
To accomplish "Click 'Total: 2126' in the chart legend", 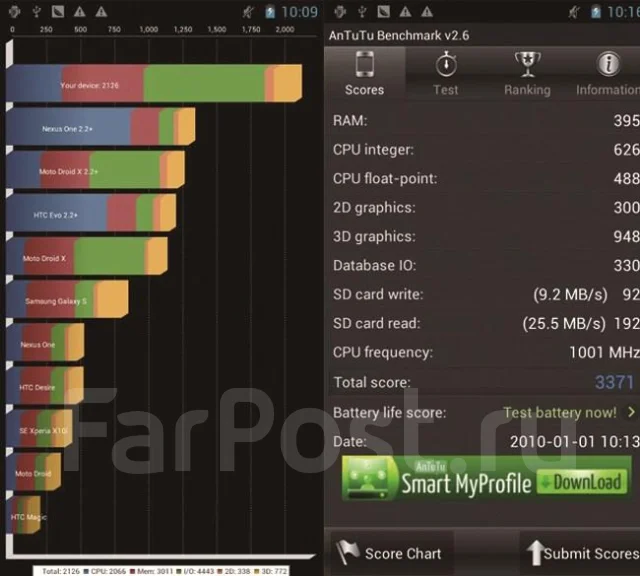I will (61, 571).
